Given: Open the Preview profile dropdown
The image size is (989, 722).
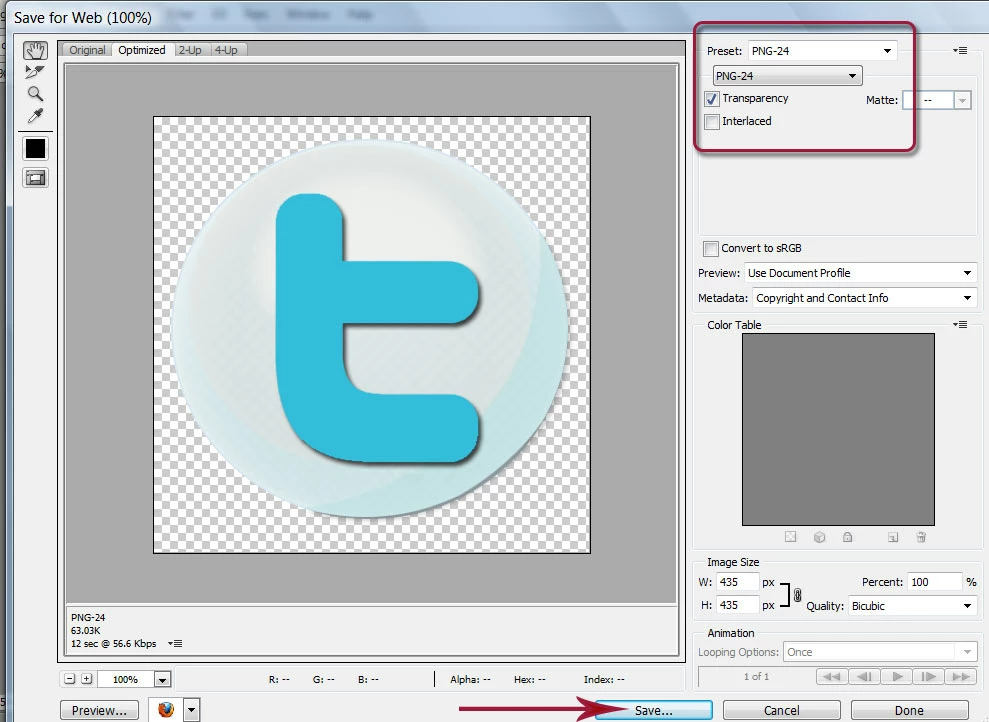Looking at the screenshot, I should click(x=860, y=273).
